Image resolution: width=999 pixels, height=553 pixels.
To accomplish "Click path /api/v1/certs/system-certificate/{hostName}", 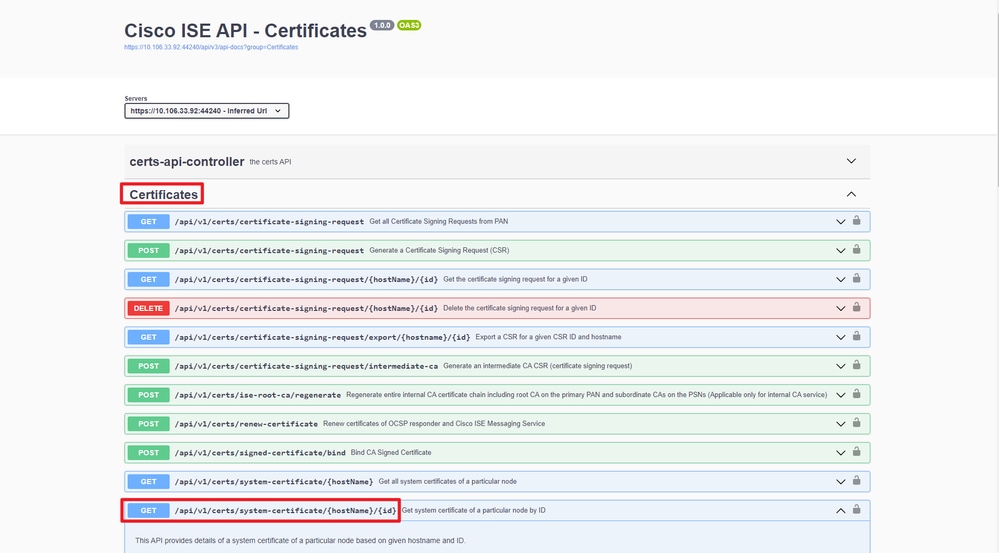I will click(274, 482).
